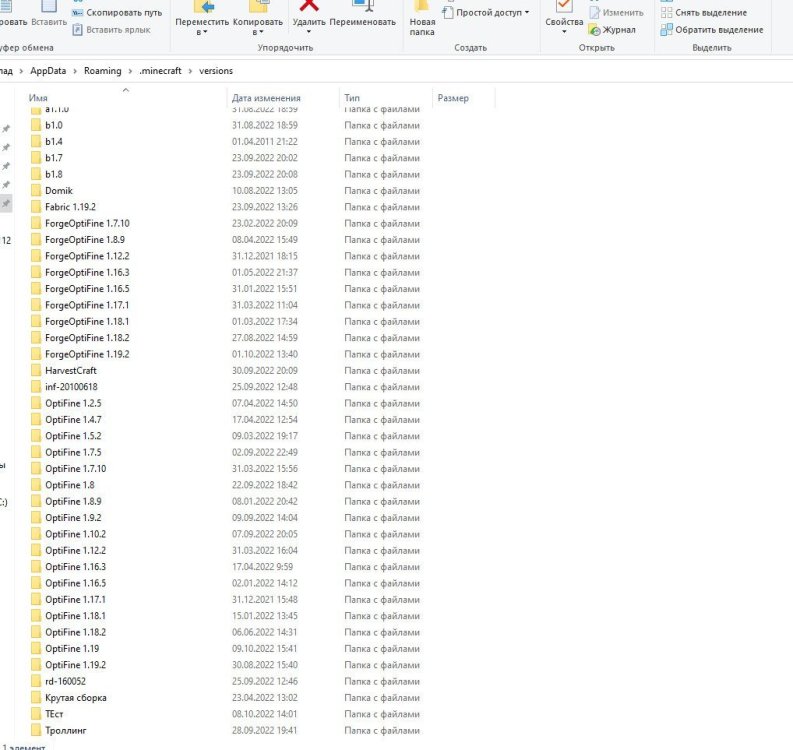The image size is (793, 750).
Task: Select the ForgeOptiFine 1.16.3 folder
Action: (87, 273)
